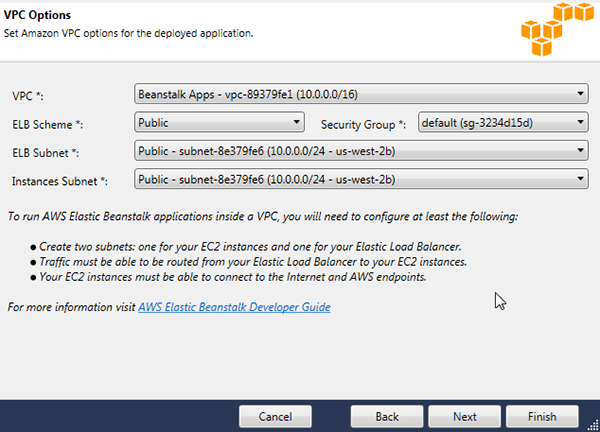Click the window resize grip in corner

593,425
